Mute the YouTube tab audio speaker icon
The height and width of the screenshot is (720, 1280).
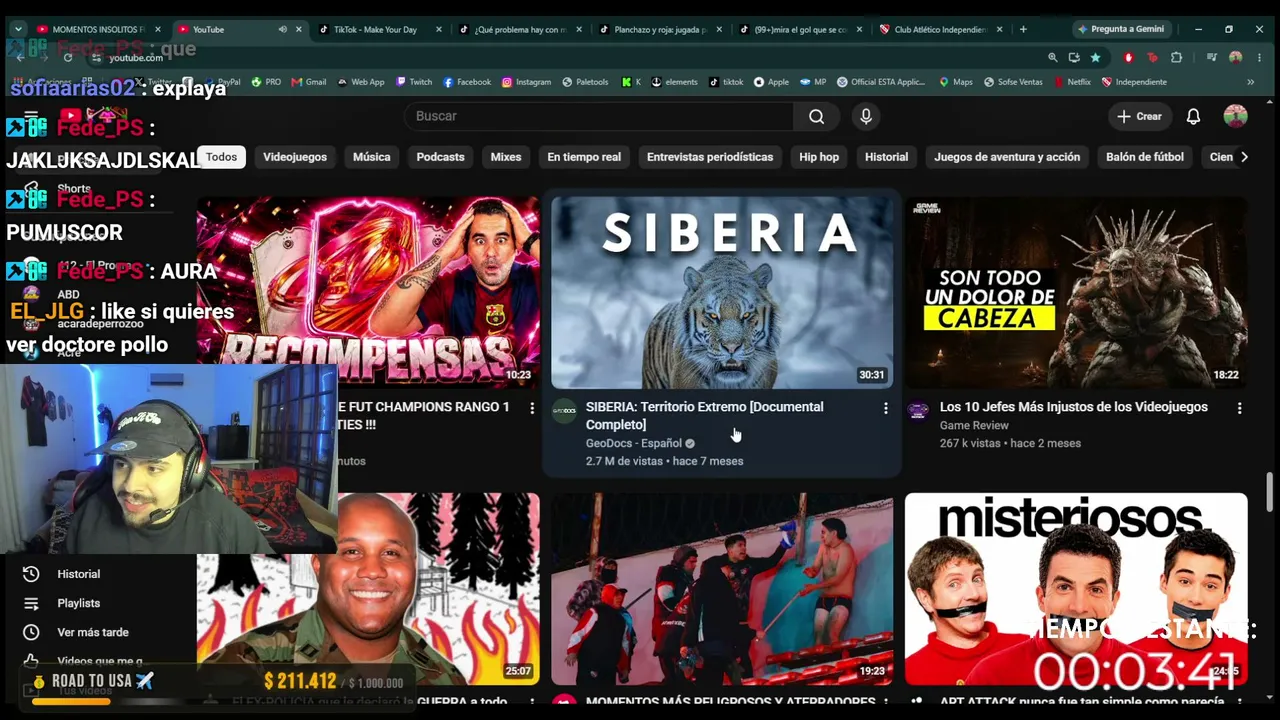coord(282,30)
